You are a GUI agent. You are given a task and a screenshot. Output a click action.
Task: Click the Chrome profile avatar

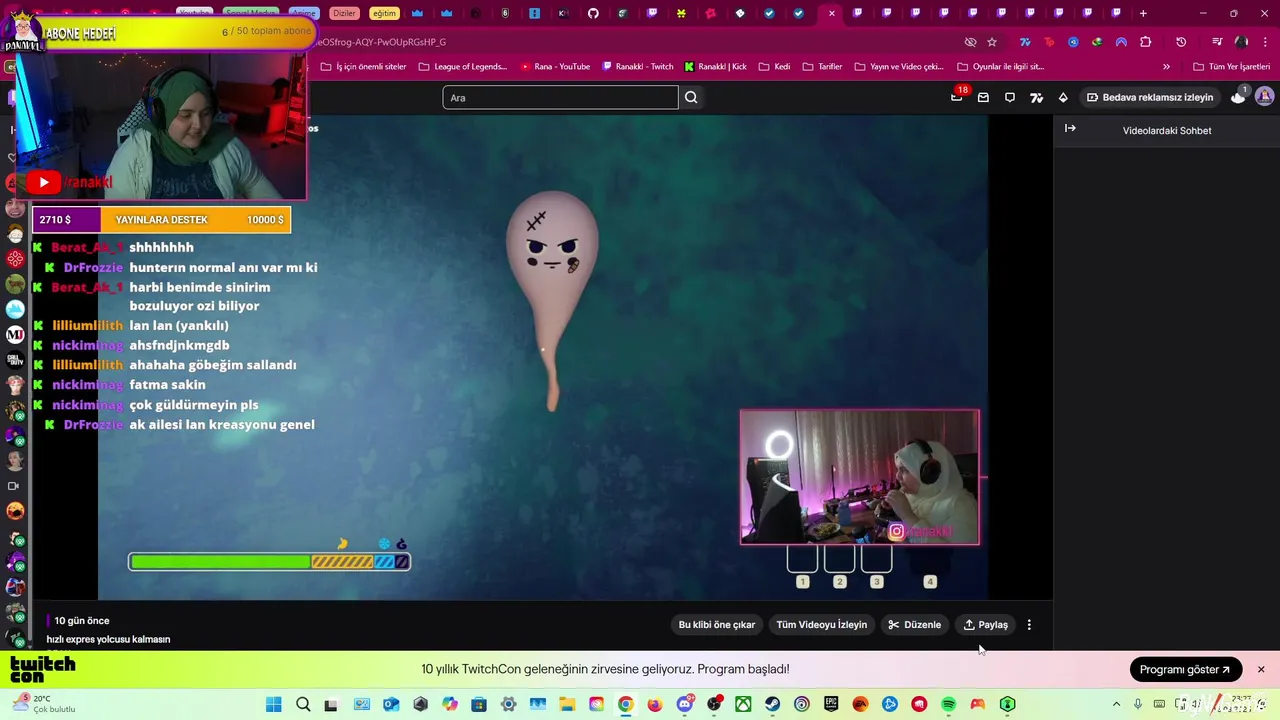pos(1241,42)
